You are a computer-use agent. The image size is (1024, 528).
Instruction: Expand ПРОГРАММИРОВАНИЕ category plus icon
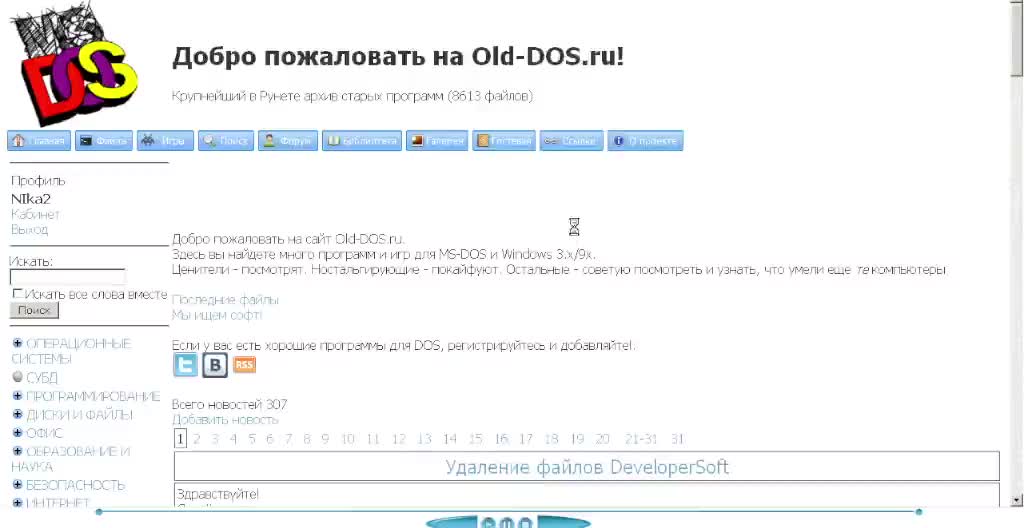(x=17, y=396)
